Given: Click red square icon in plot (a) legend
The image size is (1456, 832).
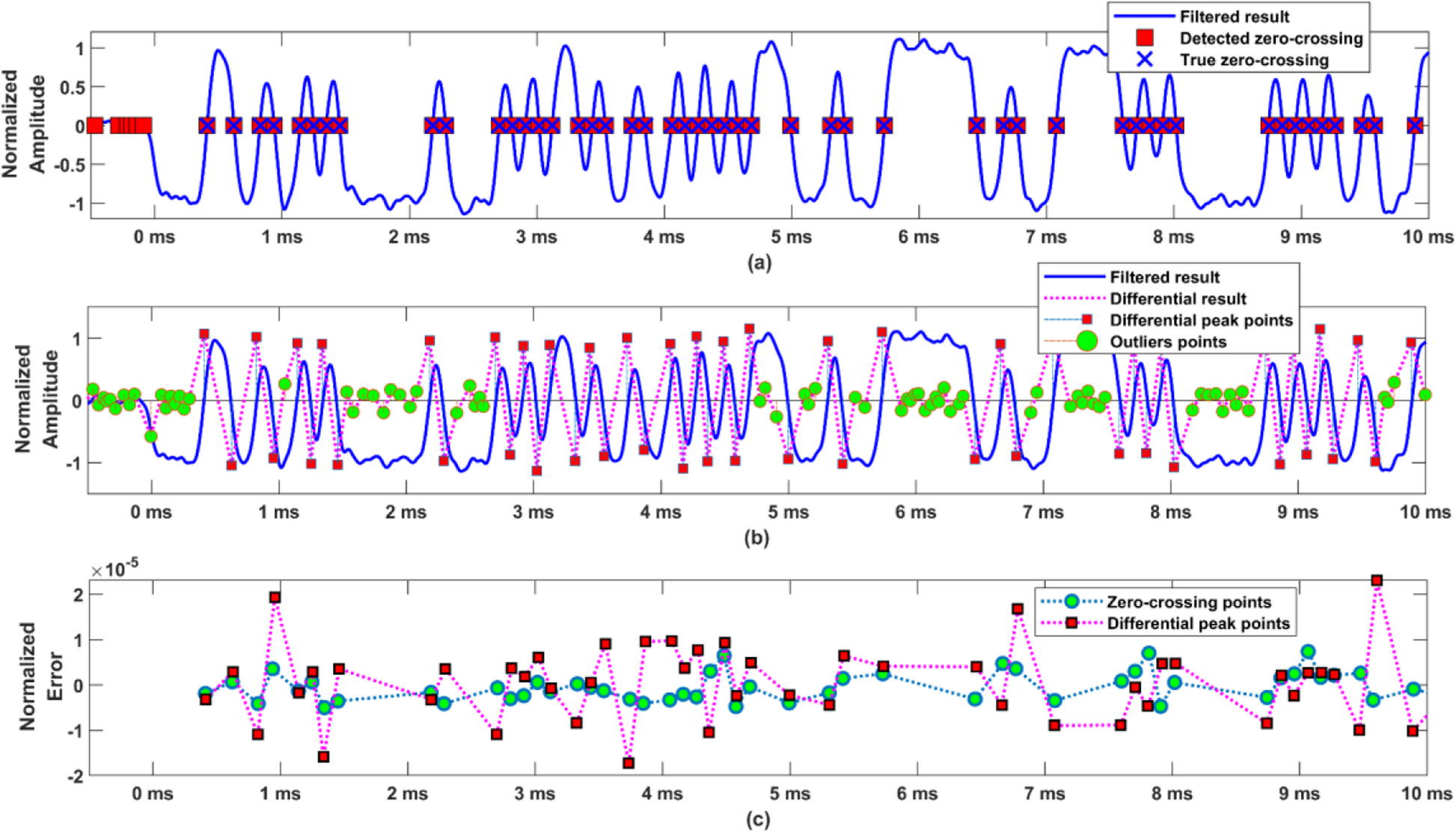Looking at the screenshot, I should 1144,38.
